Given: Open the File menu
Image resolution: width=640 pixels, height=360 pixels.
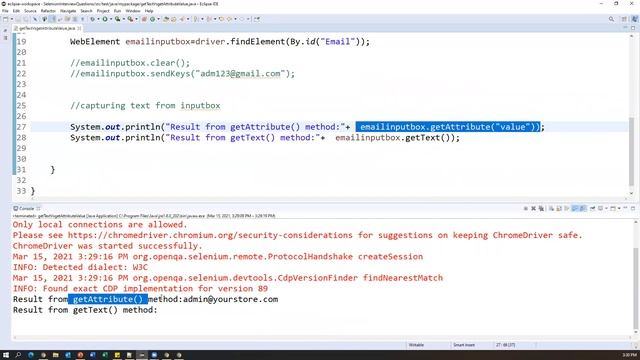Looking at the screenshot, I should tap(5, 11).
